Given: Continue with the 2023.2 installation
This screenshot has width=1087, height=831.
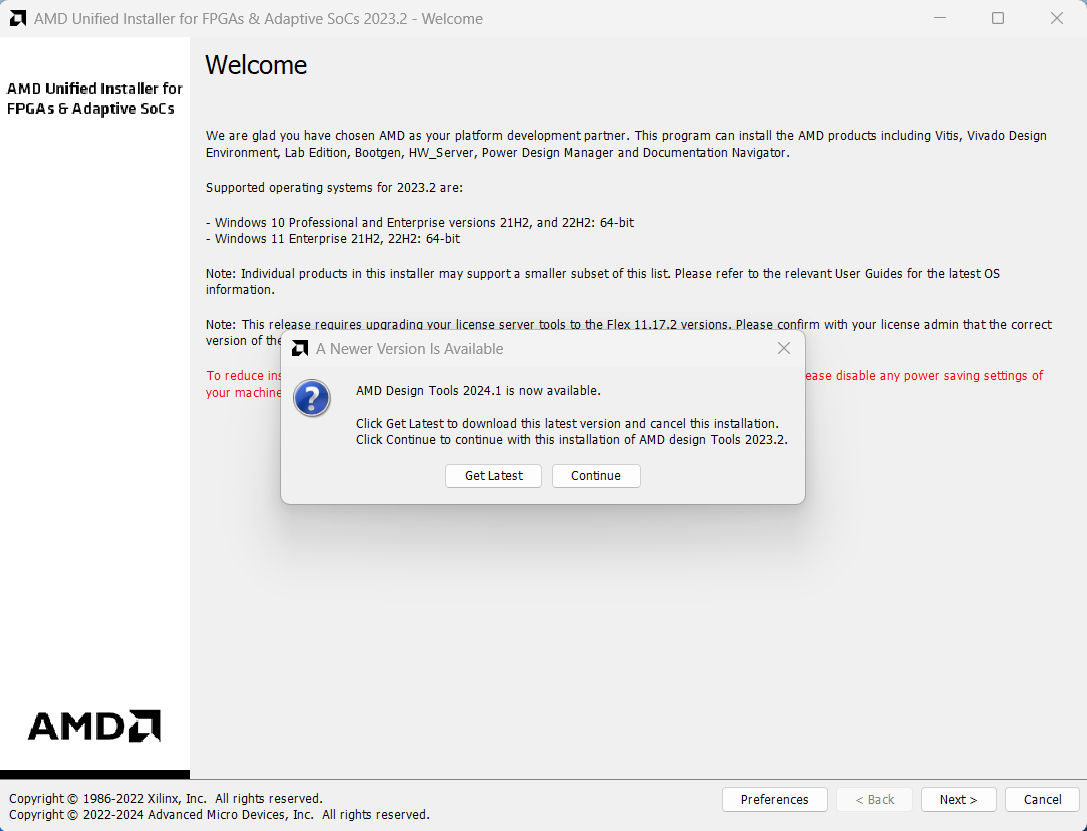Looking at the screenshot, I should pyautogui.click(x=596, y=476).
